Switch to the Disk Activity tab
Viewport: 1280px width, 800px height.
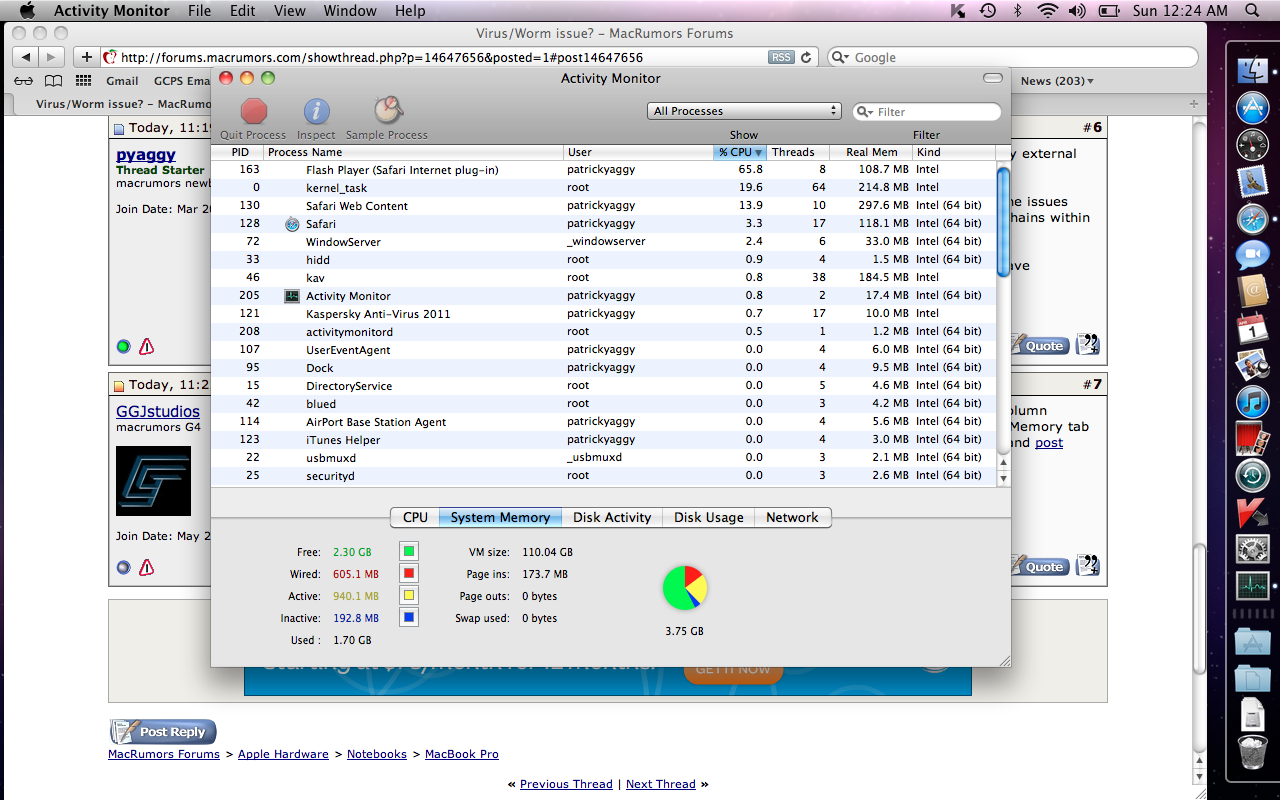612,517
